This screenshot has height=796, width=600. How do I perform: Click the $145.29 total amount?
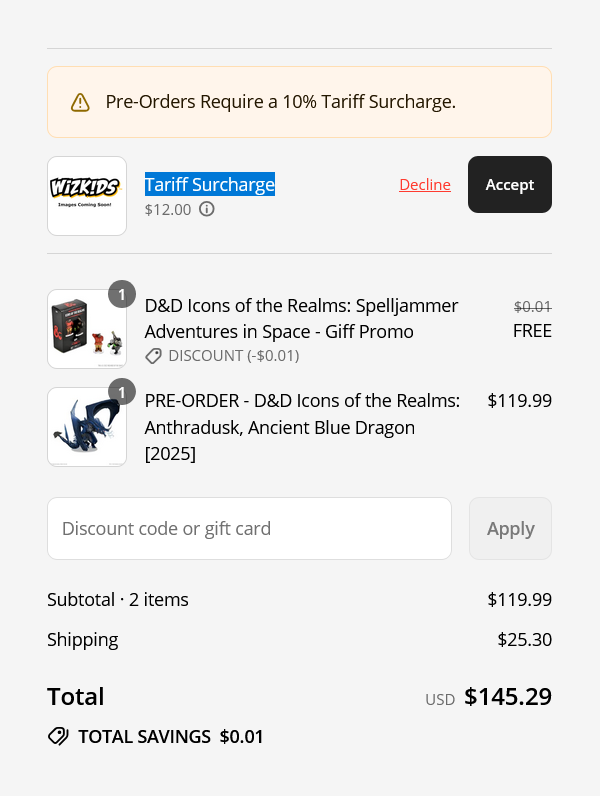[x=508, y=696]
